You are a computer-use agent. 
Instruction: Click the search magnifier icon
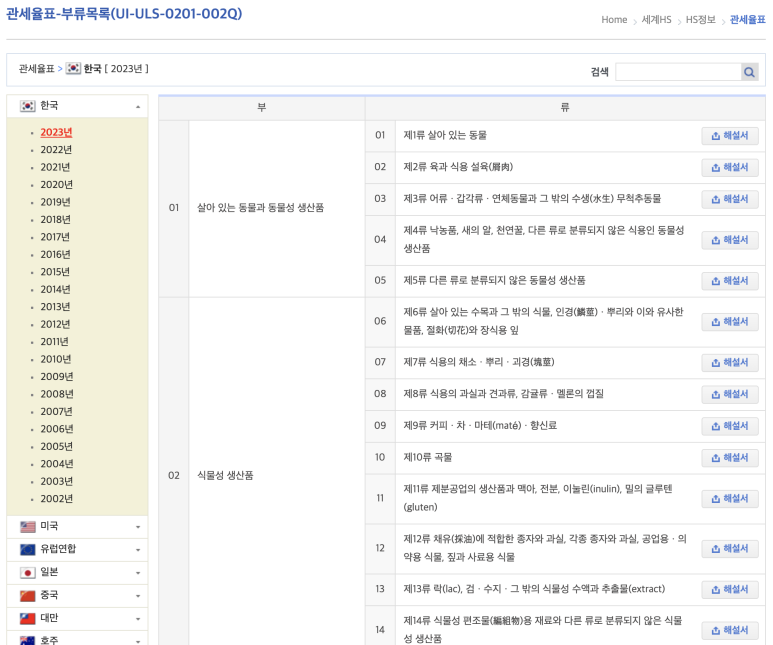(749, 72)
